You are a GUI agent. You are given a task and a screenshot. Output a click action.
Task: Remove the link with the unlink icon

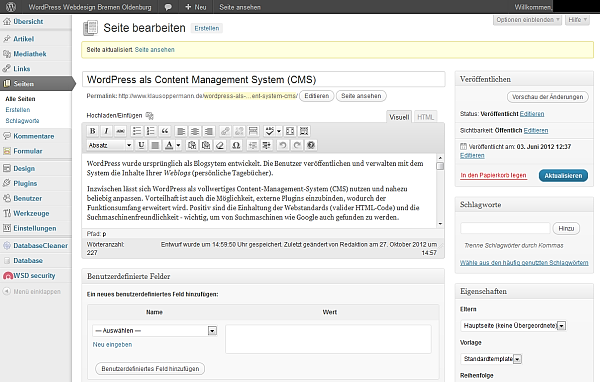(239, 131)
